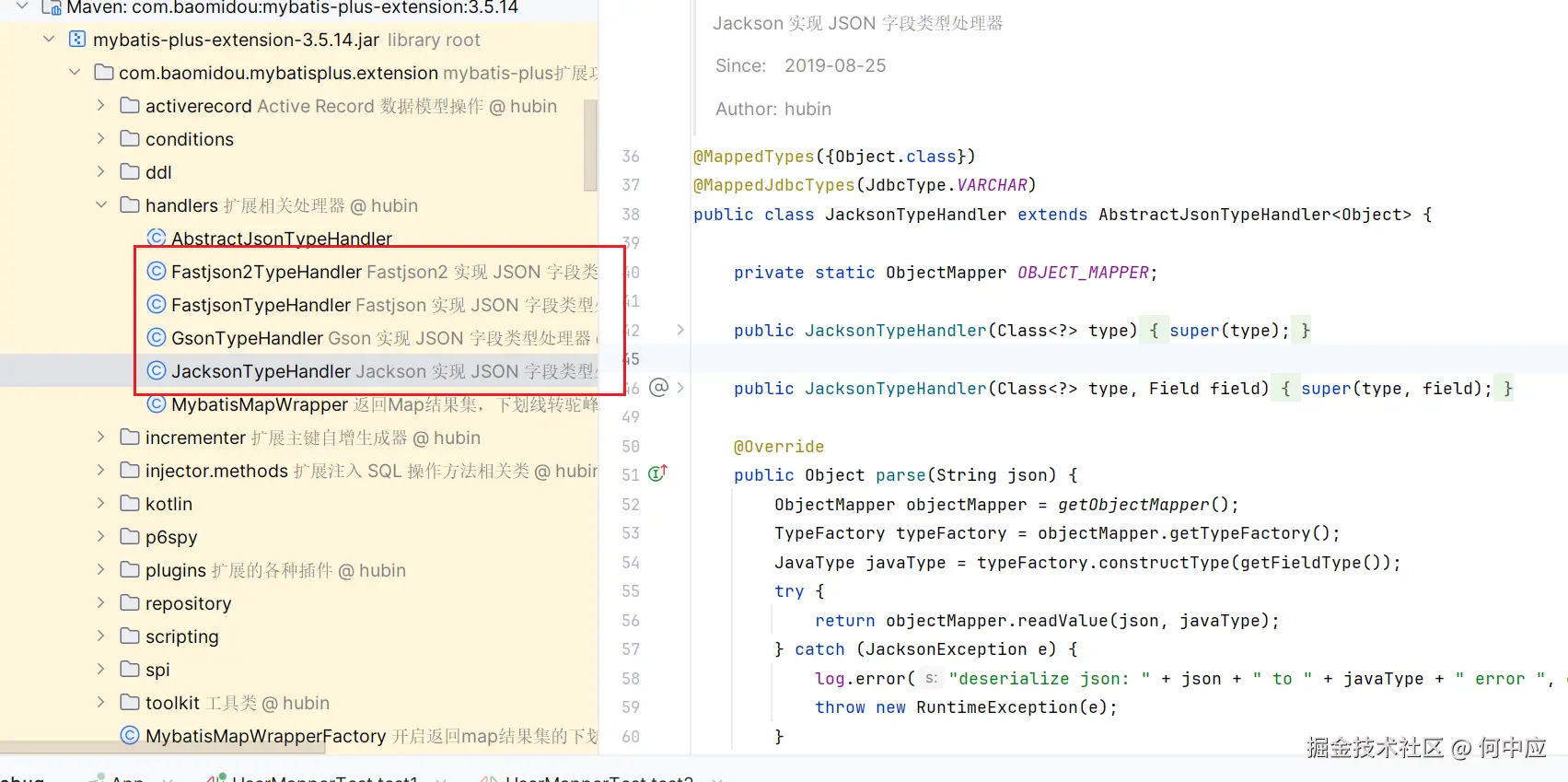Viewport: 1568px width, 782px height.
Task: Select injector.methods package label
Action: pyautogui.click(x=216, y=471)
